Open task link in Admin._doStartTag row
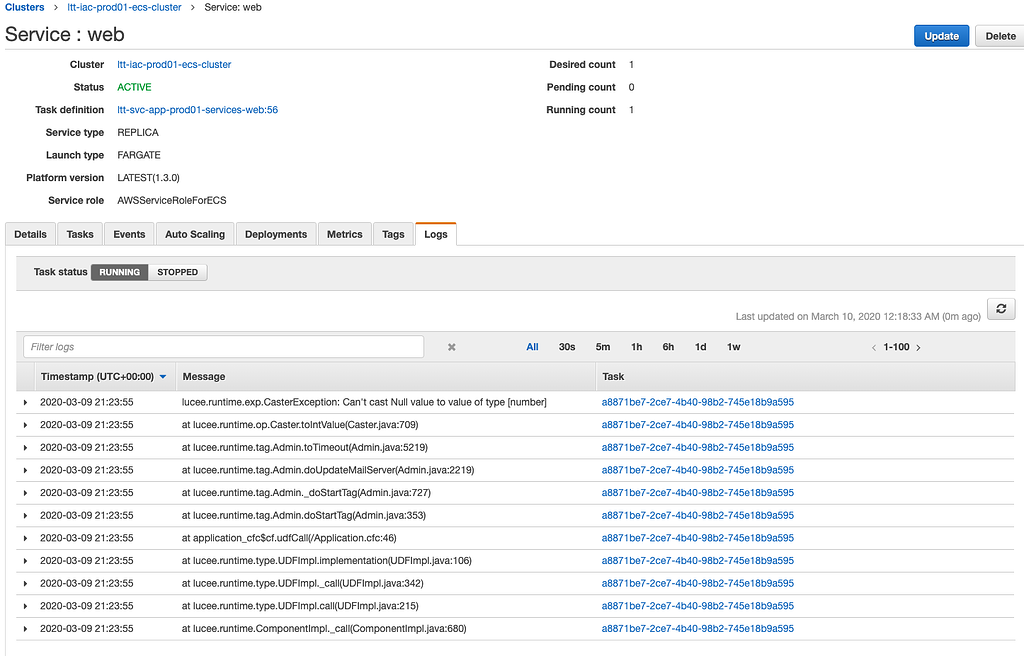This screenshot has height=656, width=1024. point(697,493)
